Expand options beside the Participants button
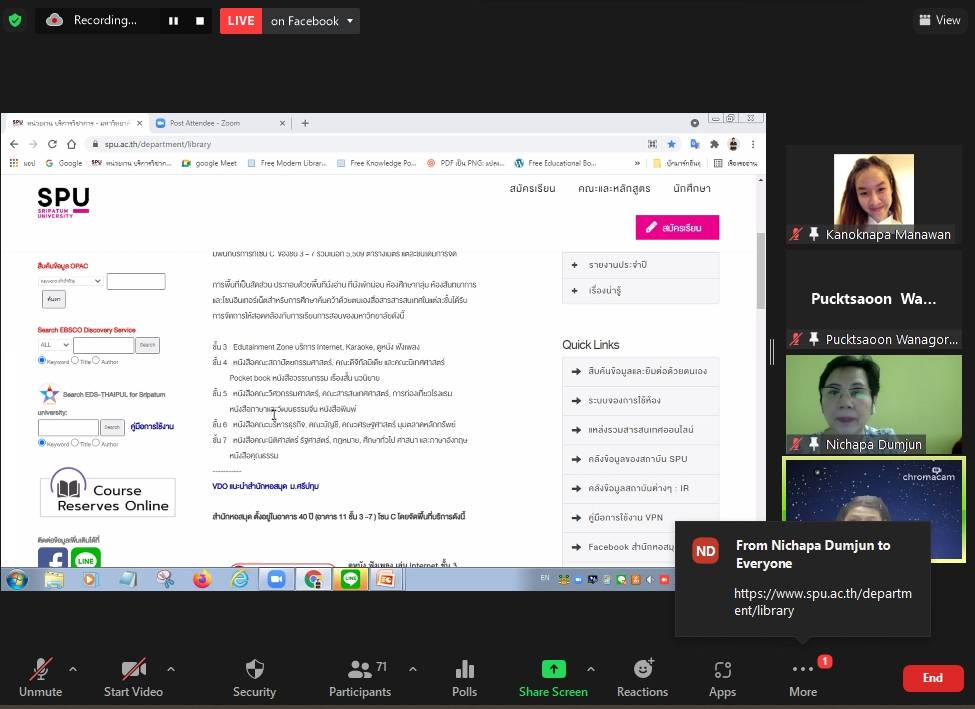The height and width of the screenshot is (709, 975). [x=413, y=669]
